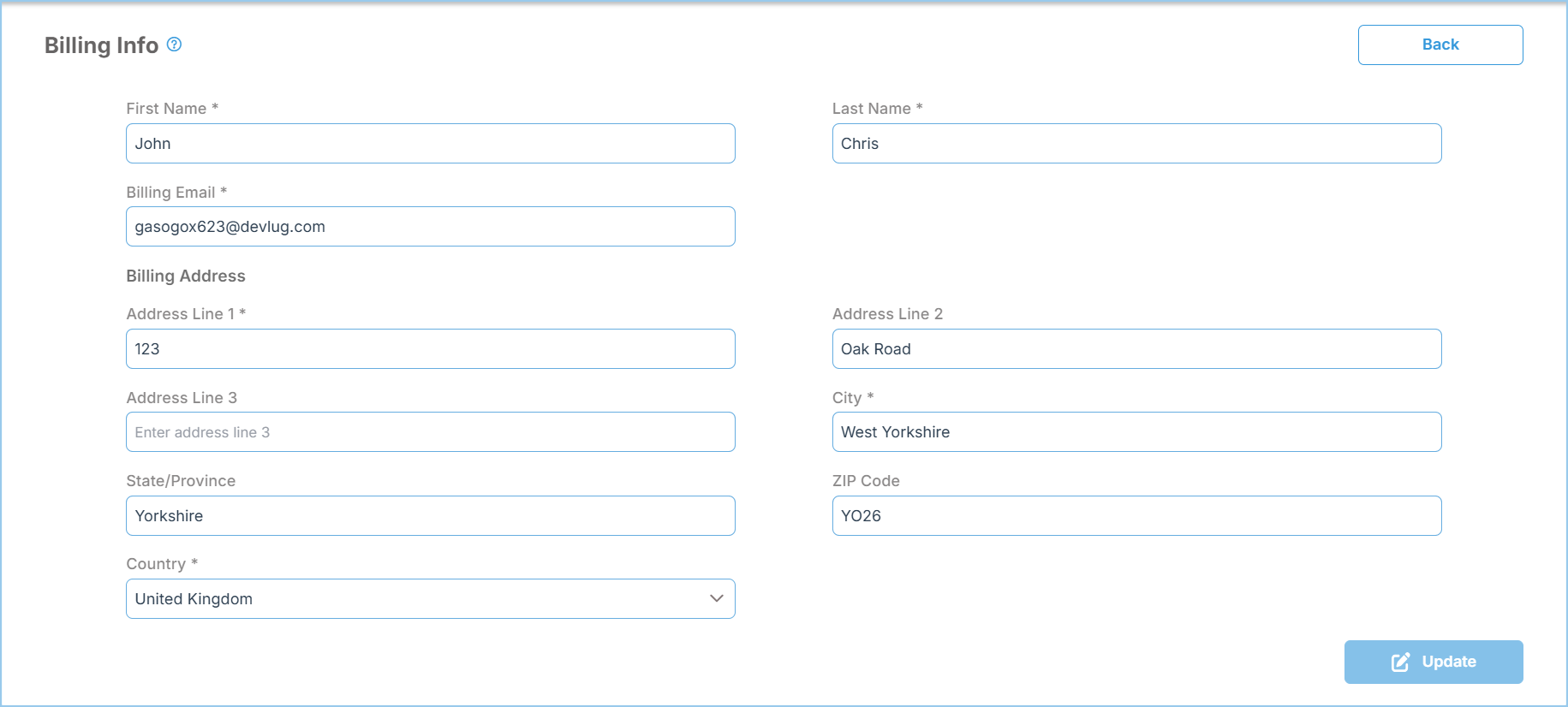Click the Country field label

(156, 564)
